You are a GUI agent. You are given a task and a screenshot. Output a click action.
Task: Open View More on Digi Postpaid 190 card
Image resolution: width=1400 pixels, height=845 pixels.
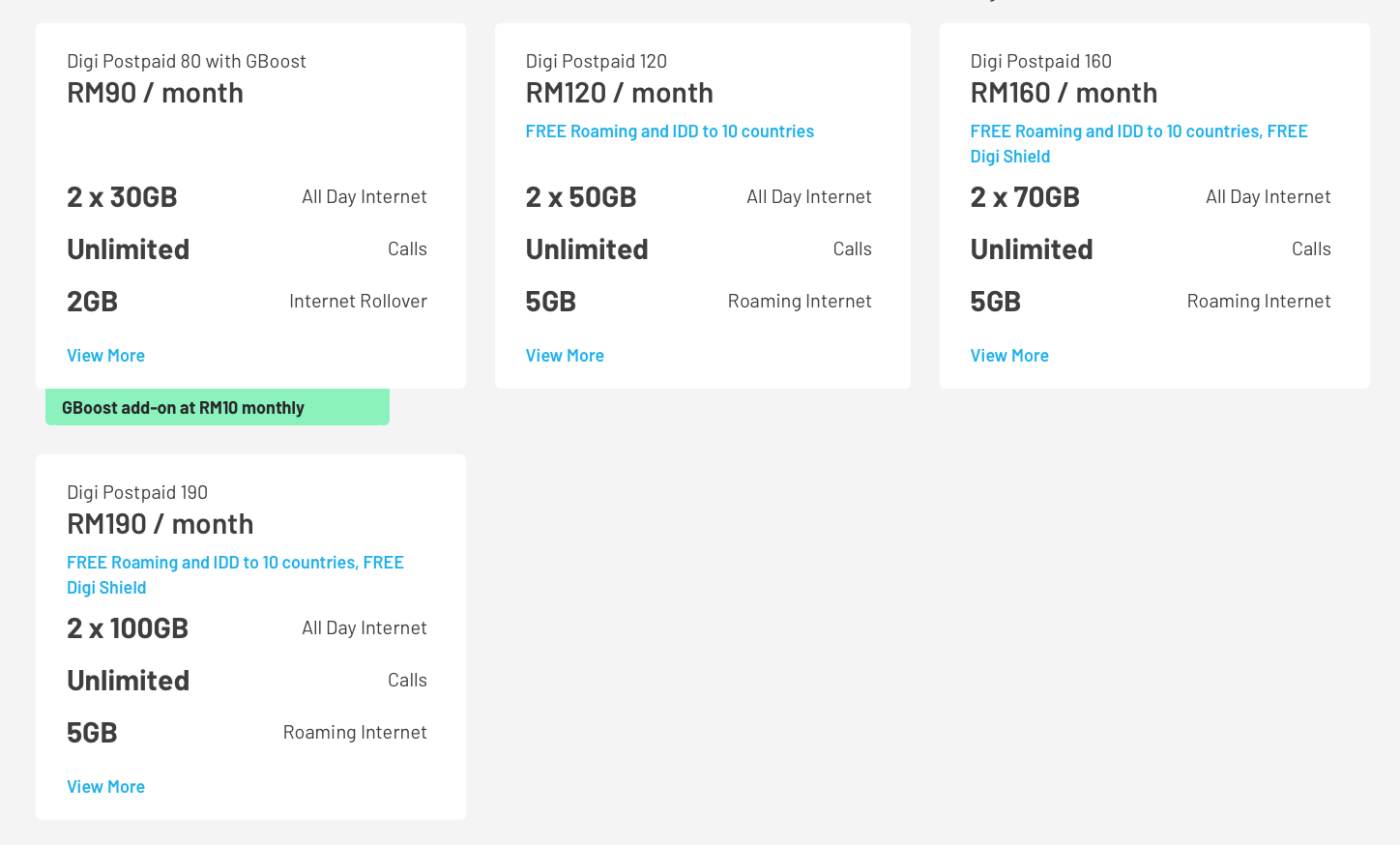point(105,787)
